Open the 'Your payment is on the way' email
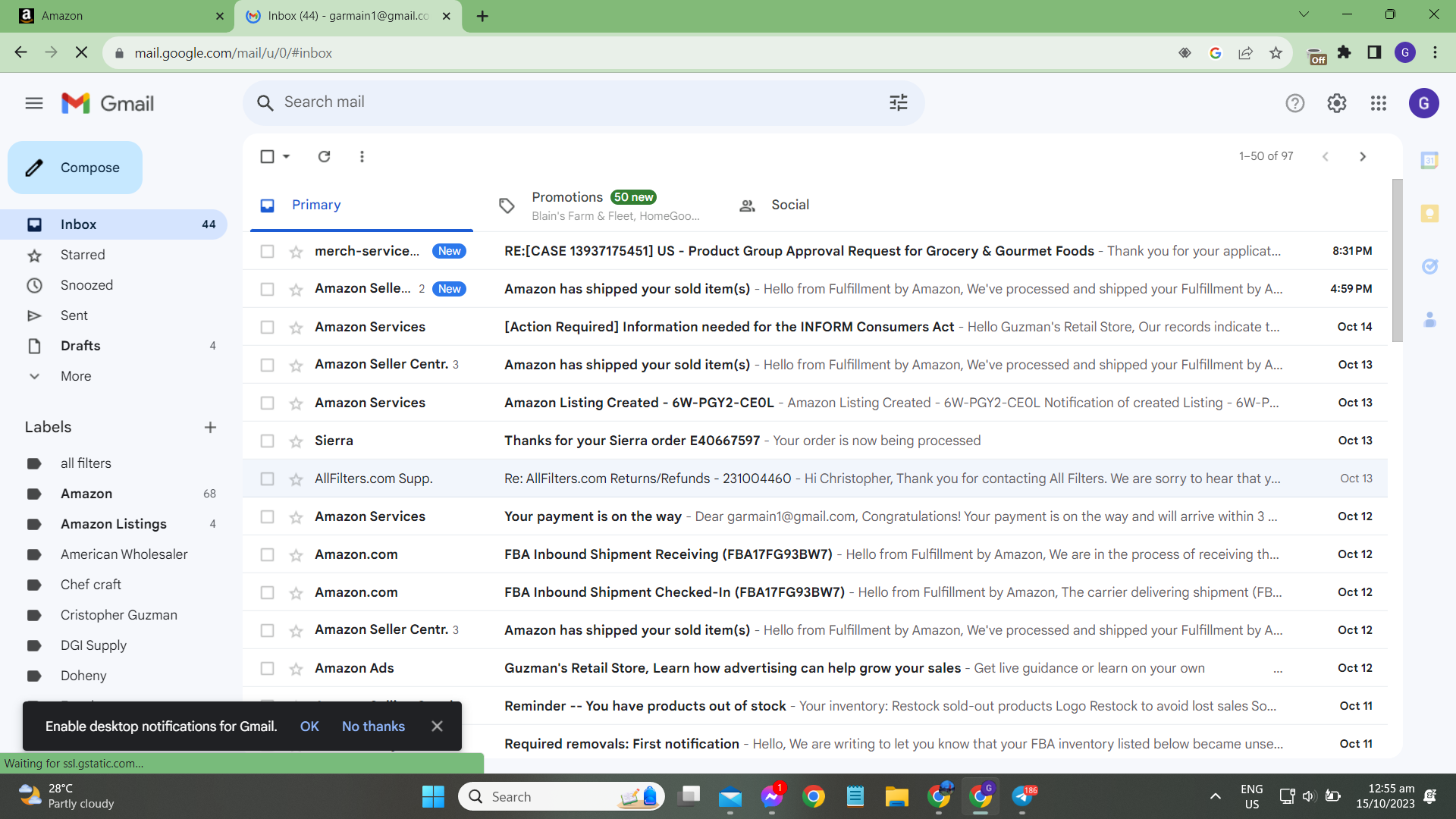This screenshot has height=819, width=1456. click(815, 516)
